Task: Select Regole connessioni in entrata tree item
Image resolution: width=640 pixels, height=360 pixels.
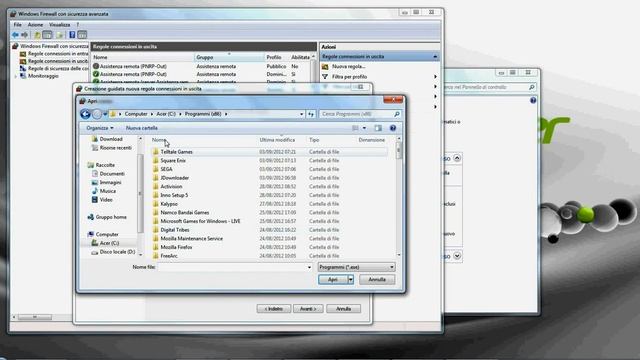Action: (54, 54)
